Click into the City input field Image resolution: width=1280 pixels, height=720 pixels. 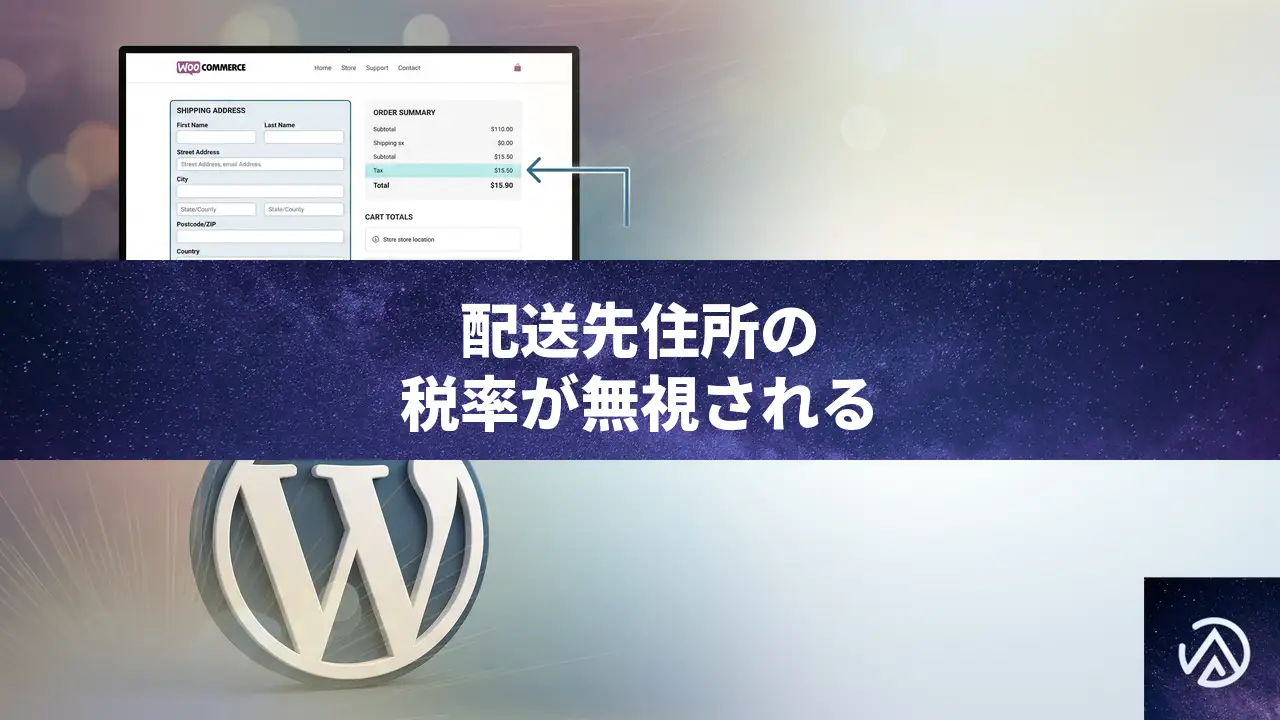click(260, 191)
